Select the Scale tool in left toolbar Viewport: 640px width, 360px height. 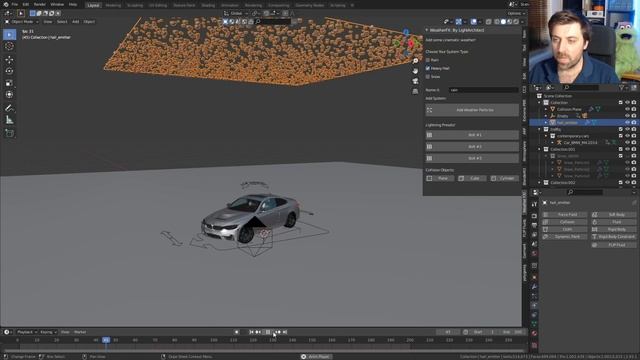tap(9, 83)
